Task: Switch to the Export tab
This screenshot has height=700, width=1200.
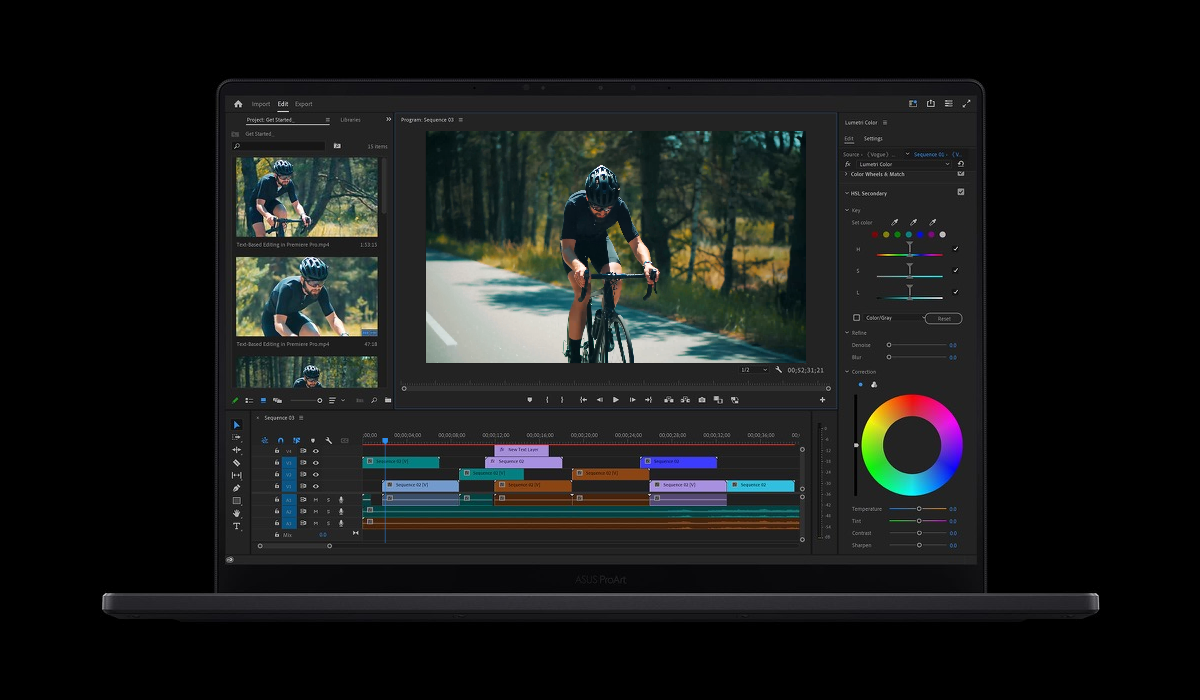Action: pyautogui.click(x=303, y=104)
